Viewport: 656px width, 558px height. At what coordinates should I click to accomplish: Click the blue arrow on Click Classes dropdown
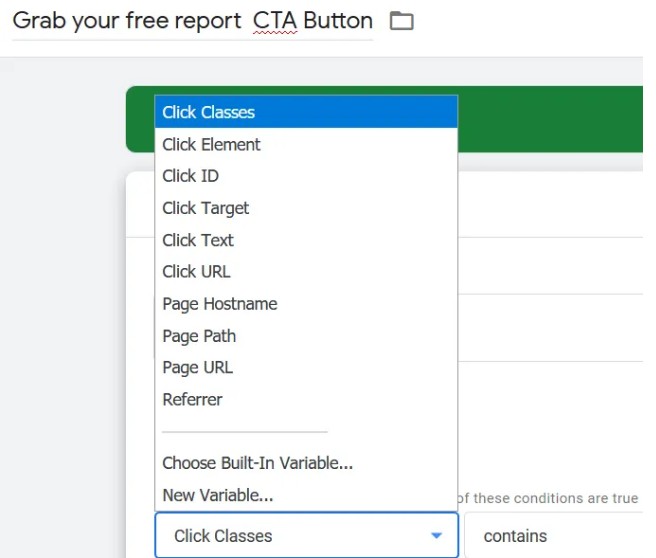click(436, 536)
